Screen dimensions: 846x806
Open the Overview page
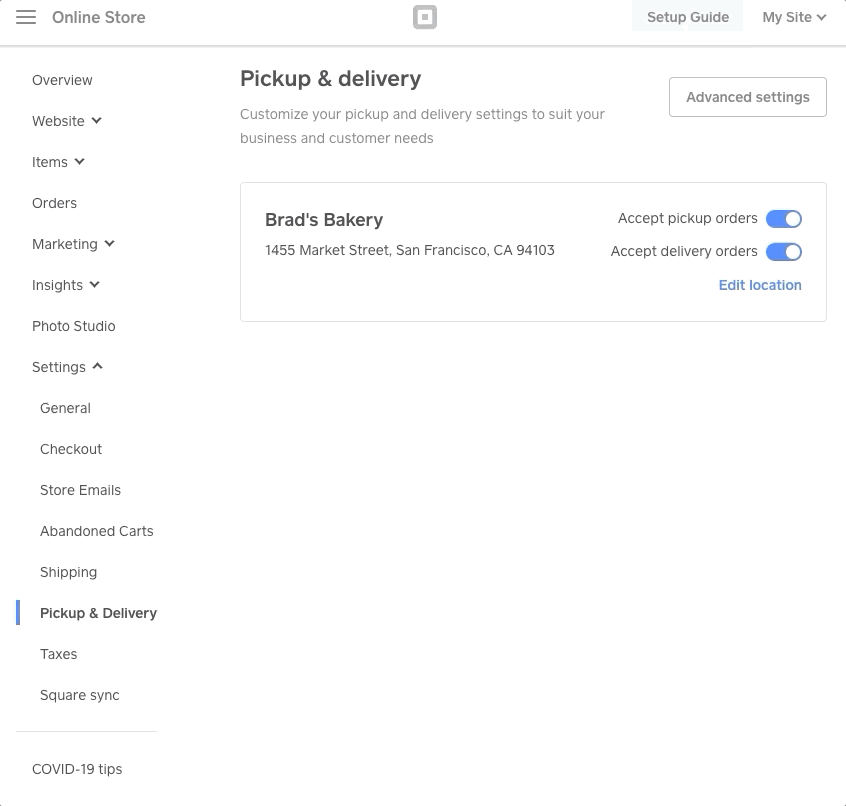click(x=62, y=80)
